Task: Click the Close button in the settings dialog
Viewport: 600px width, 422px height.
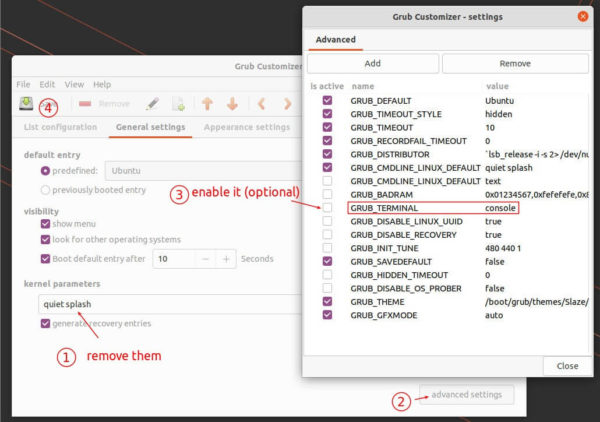Action: (567, 366)
